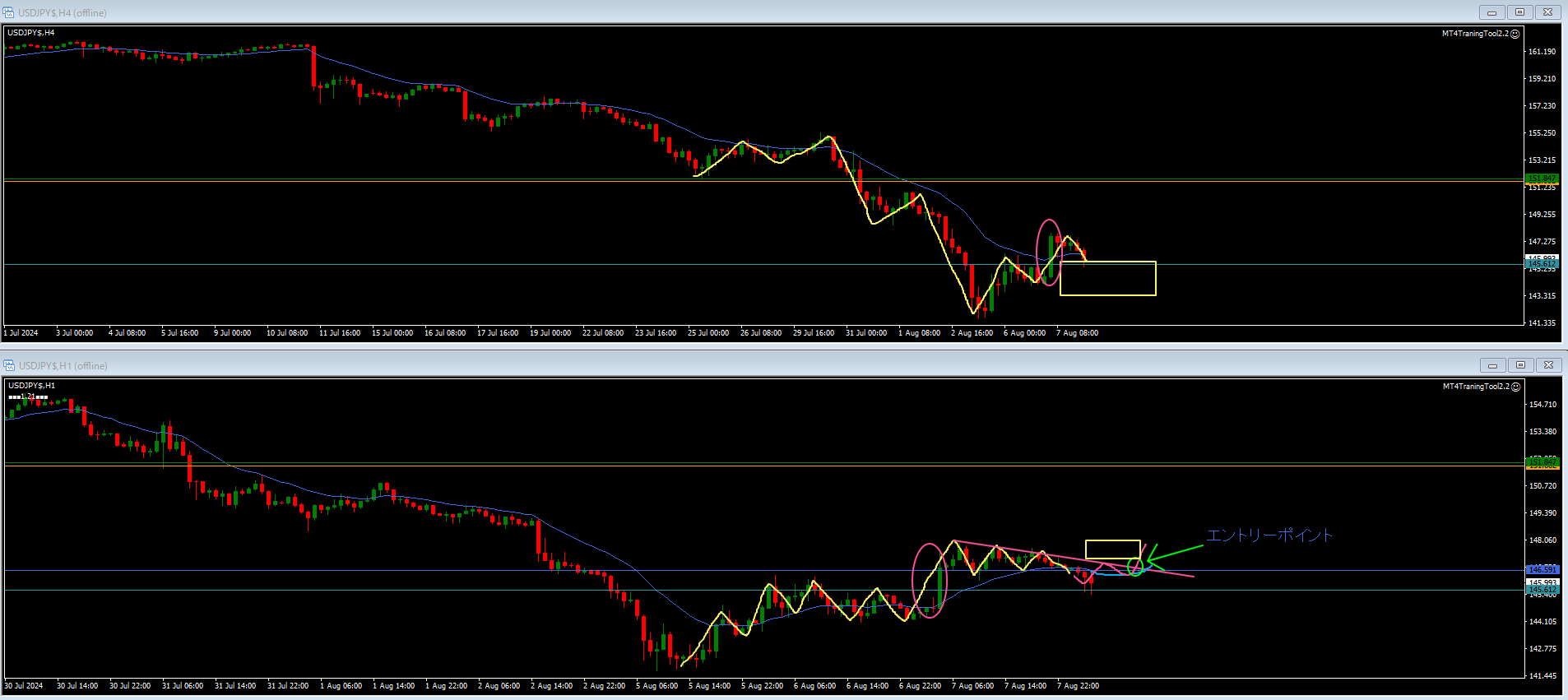Click the 7 Aug 22:00 time axis label
1568x700 pixels.
(x=1078, y=686)
